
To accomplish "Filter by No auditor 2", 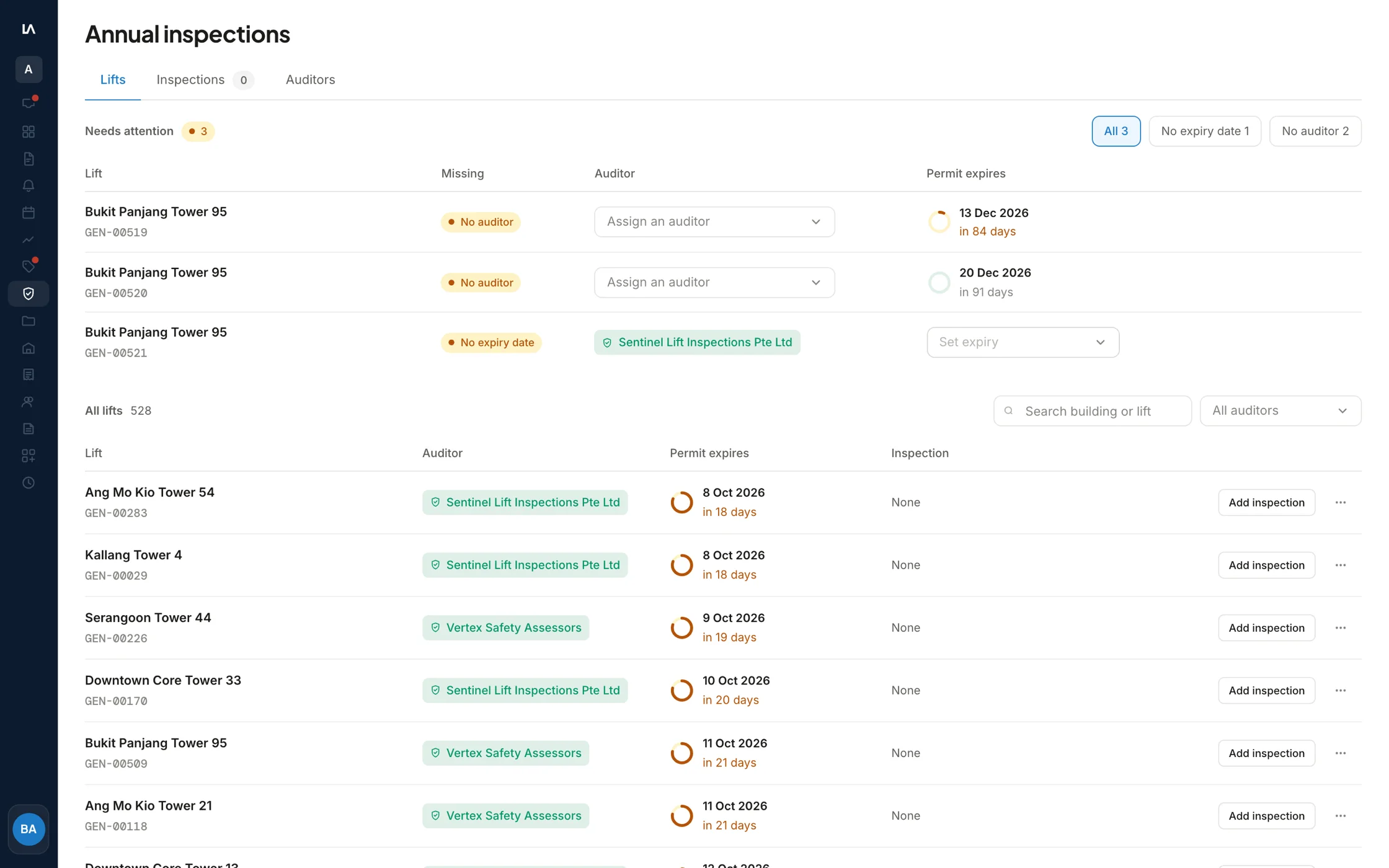I will [1315, 131].
